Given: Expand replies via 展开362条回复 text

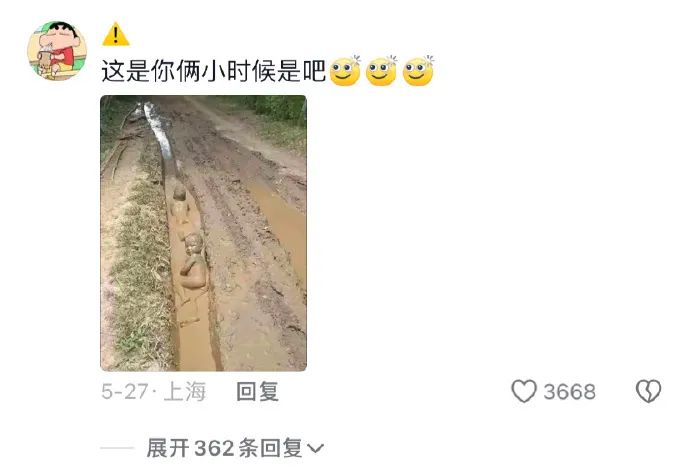Looking at the screenshot, I should pyautogui.click(x=224, y=448).
